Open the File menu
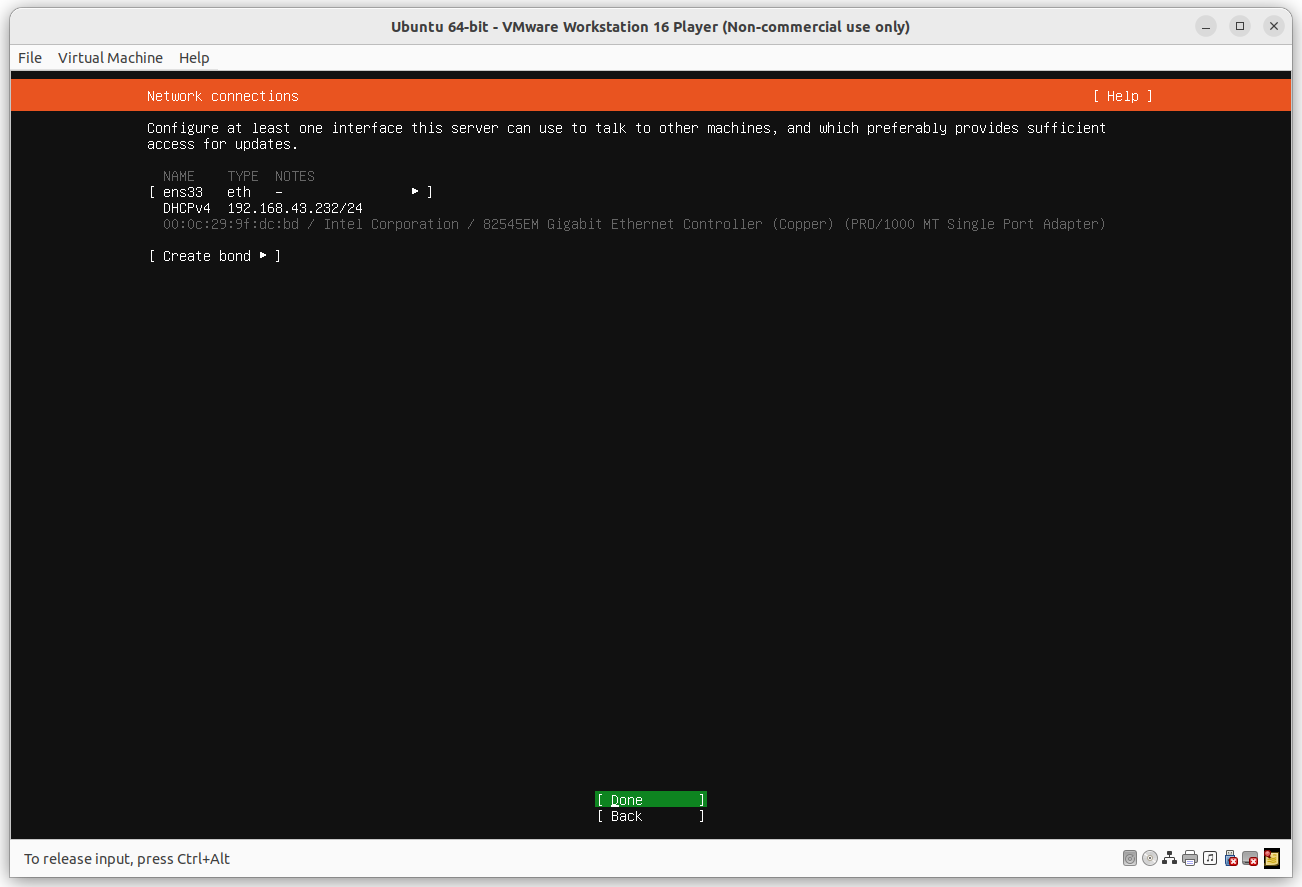1302x887 pixels. 29,57
